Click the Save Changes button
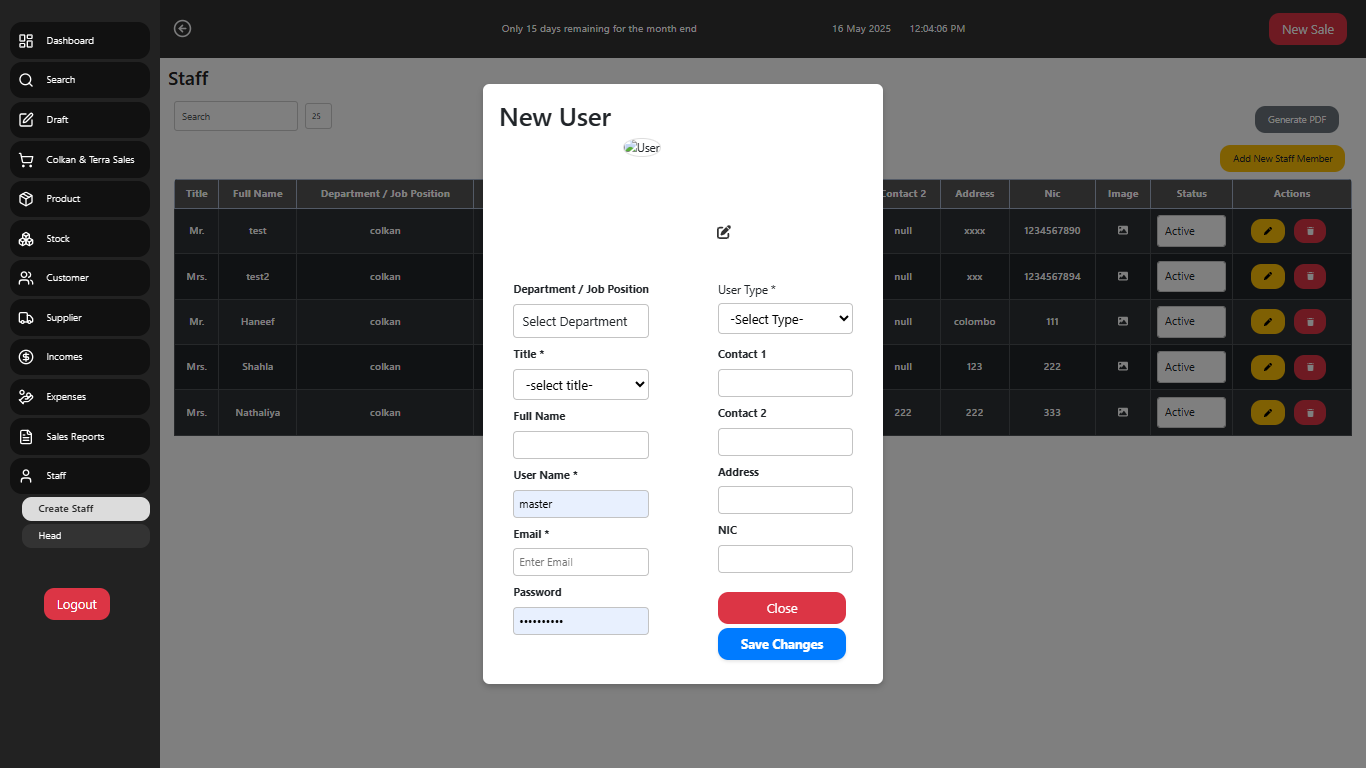 click(x=782, y=644)
